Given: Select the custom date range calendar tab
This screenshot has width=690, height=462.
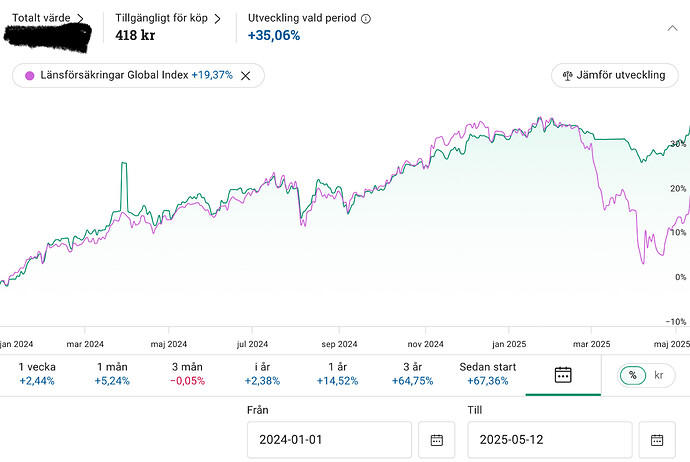Looking at the screenshot, I should coord(563,375).
